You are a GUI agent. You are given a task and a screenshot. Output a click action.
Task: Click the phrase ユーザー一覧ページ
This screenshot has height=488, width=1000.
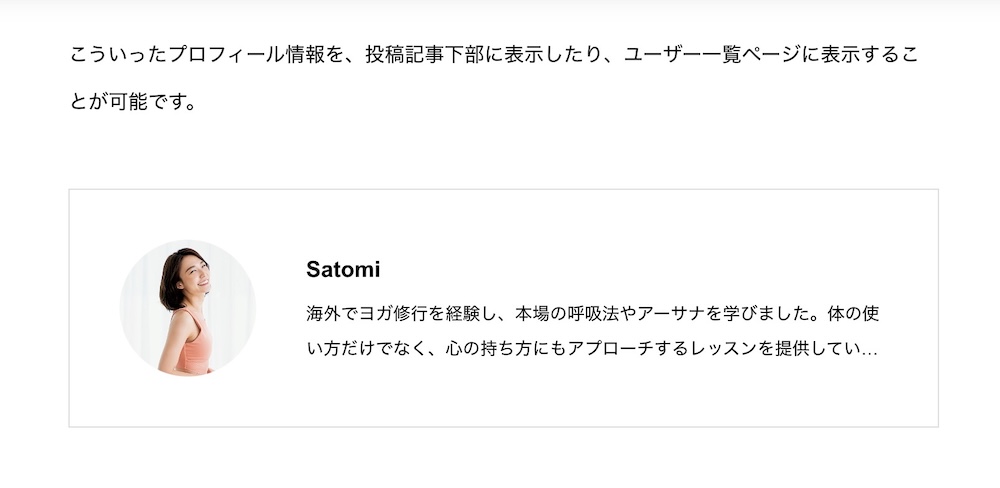coord(712,55)
